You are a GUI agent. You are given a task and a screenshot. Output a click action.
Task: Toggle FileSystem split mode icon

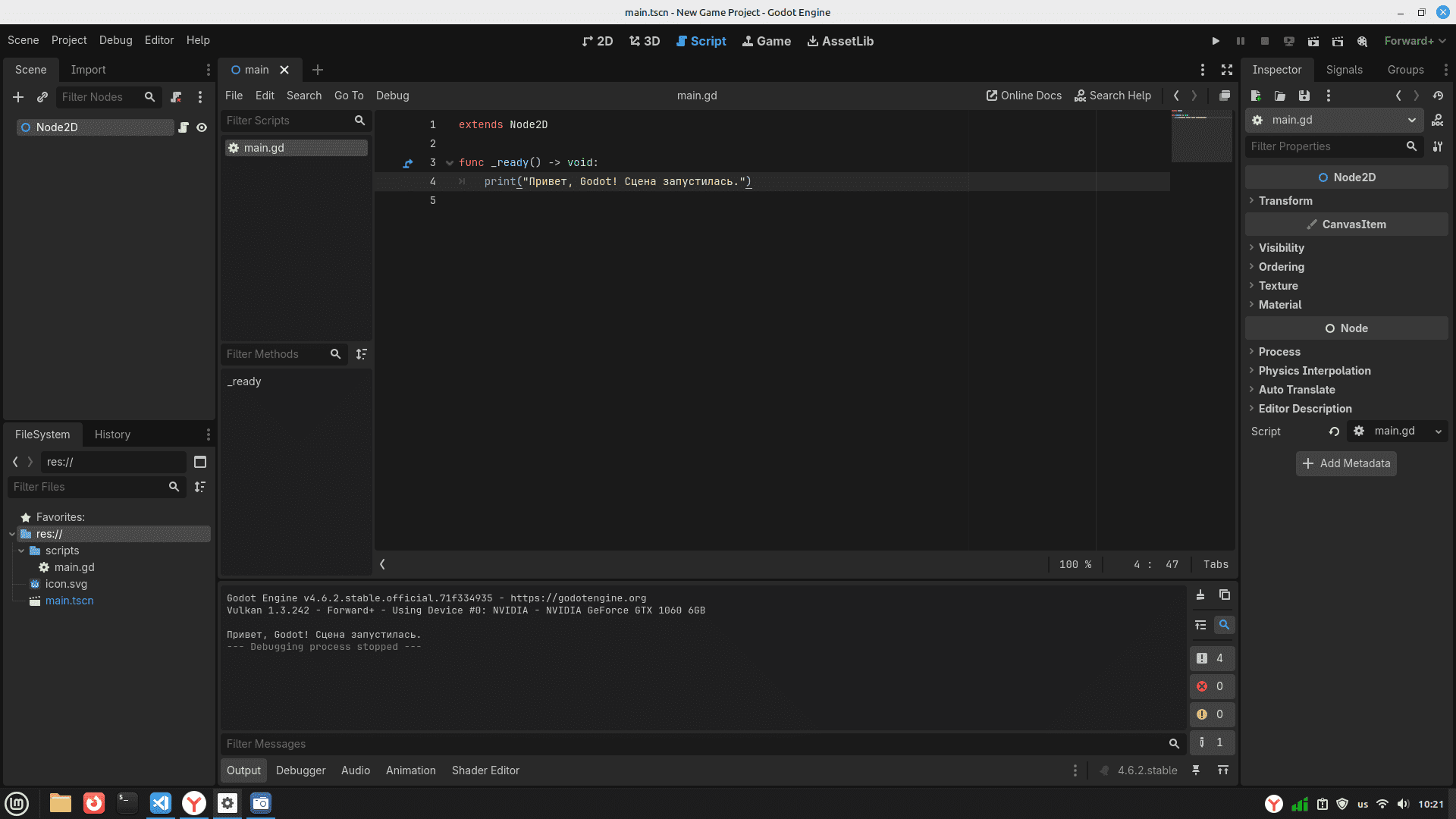click(200, 462)
